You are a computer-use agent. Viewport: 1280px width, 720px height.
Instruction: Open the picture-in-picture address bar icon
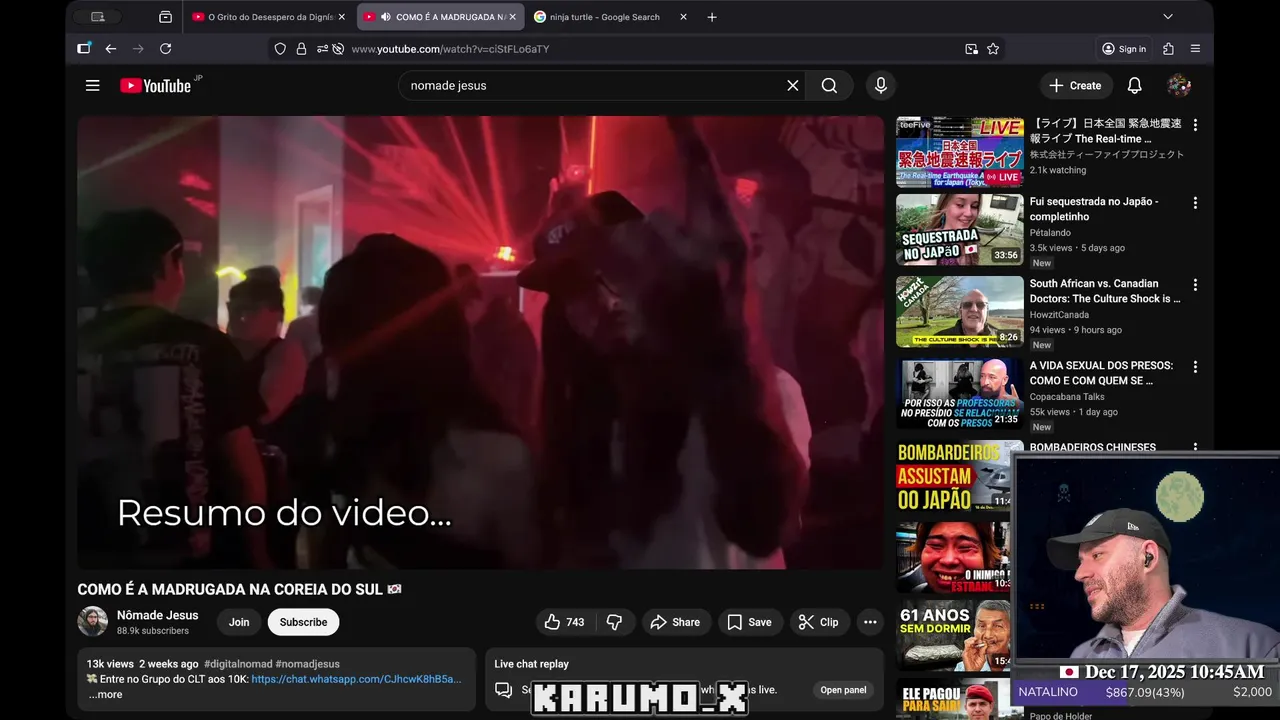click(x=971, y=49)
